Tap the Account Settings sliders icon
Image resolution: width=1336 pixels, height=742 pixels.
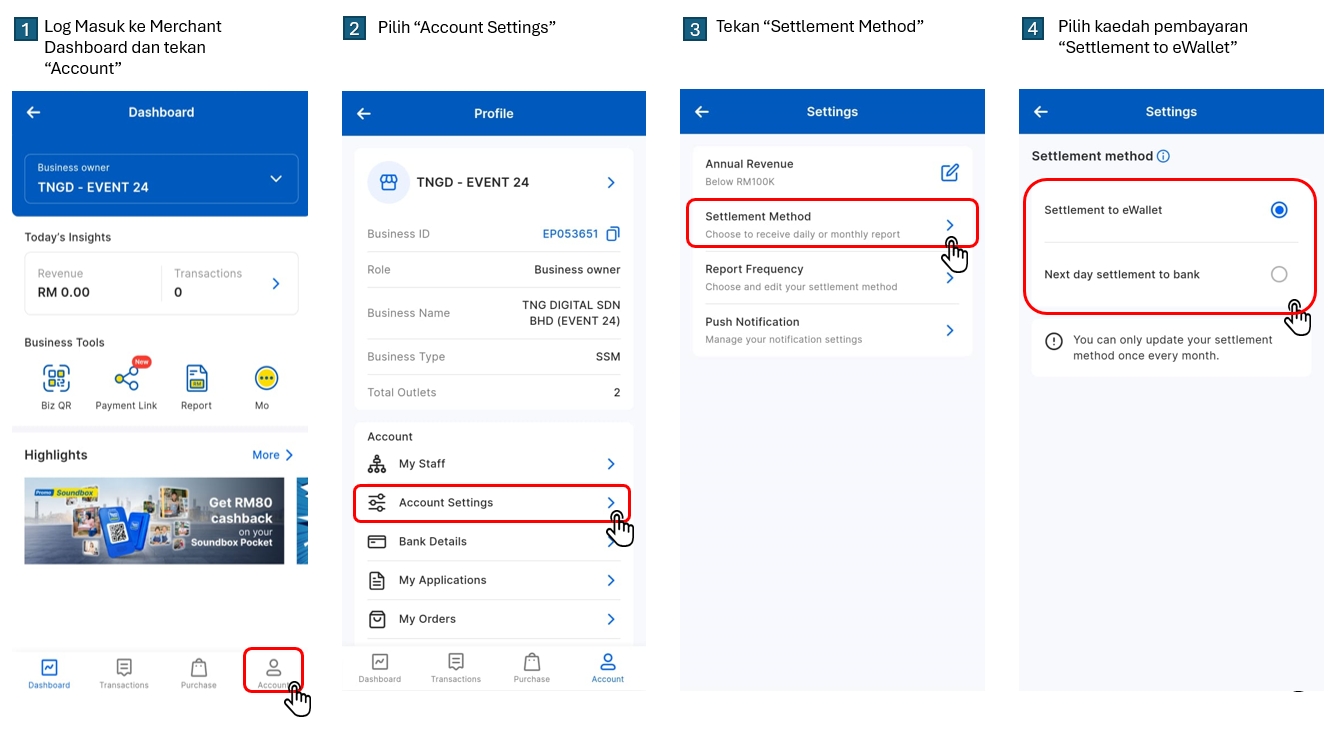[377, 503]
